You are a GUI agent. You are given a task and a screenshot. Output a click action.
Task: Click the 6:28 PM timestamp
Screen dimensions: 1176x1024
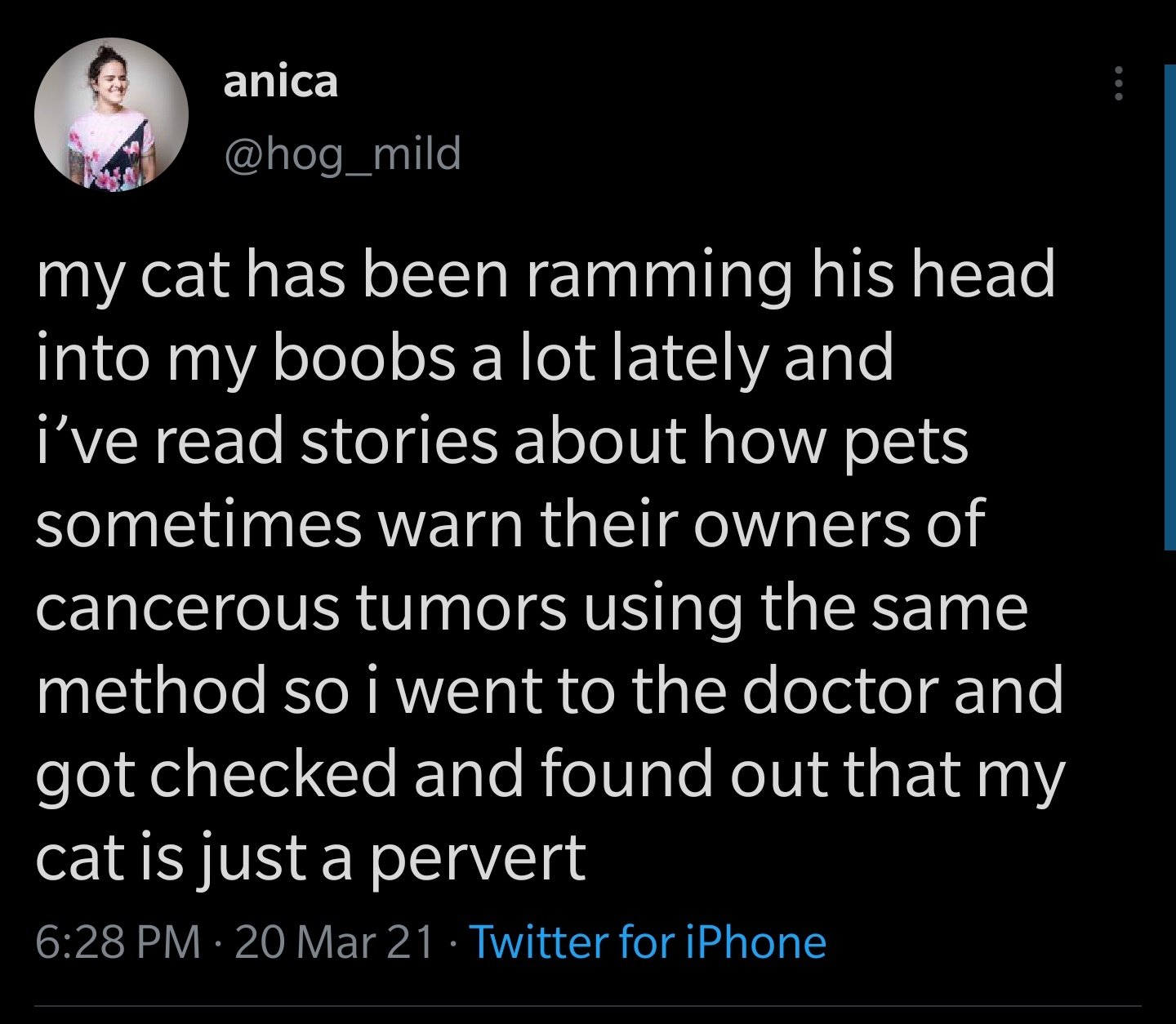[x=118, y=942]
